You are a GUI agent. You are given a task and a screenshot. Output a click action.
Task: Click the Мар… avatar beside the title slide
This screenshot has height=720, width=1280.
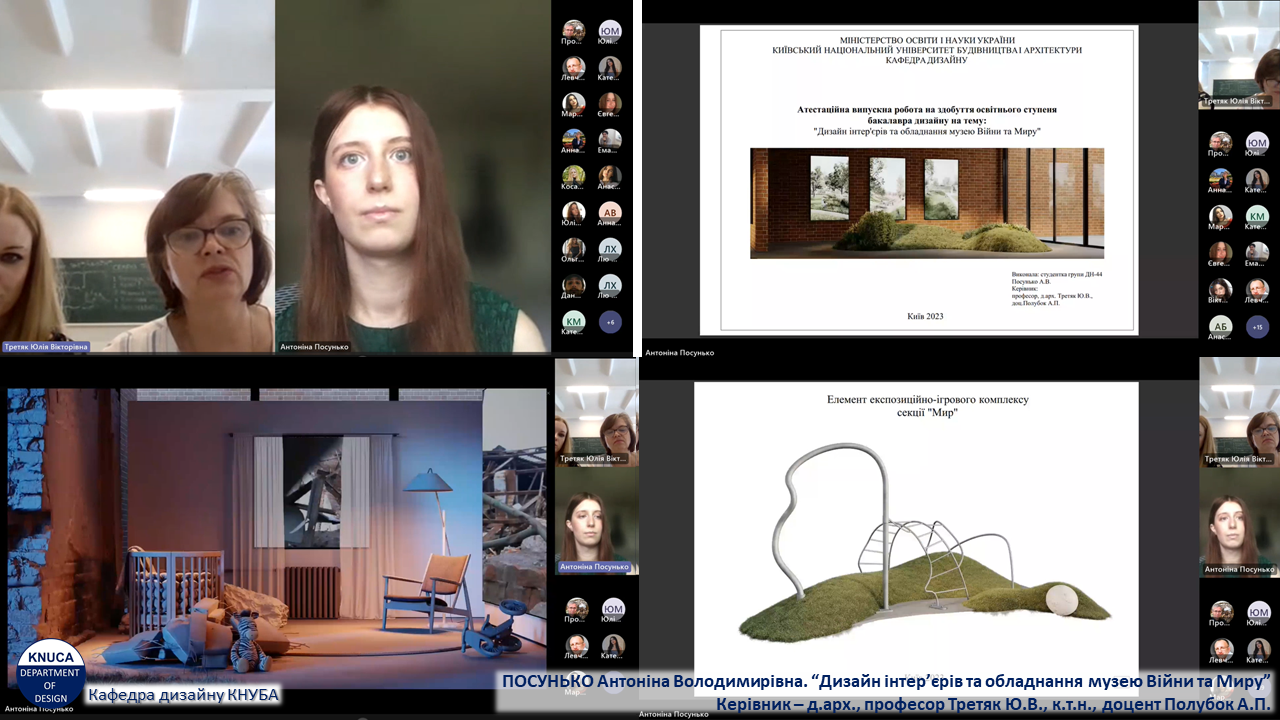point(1220,215)
